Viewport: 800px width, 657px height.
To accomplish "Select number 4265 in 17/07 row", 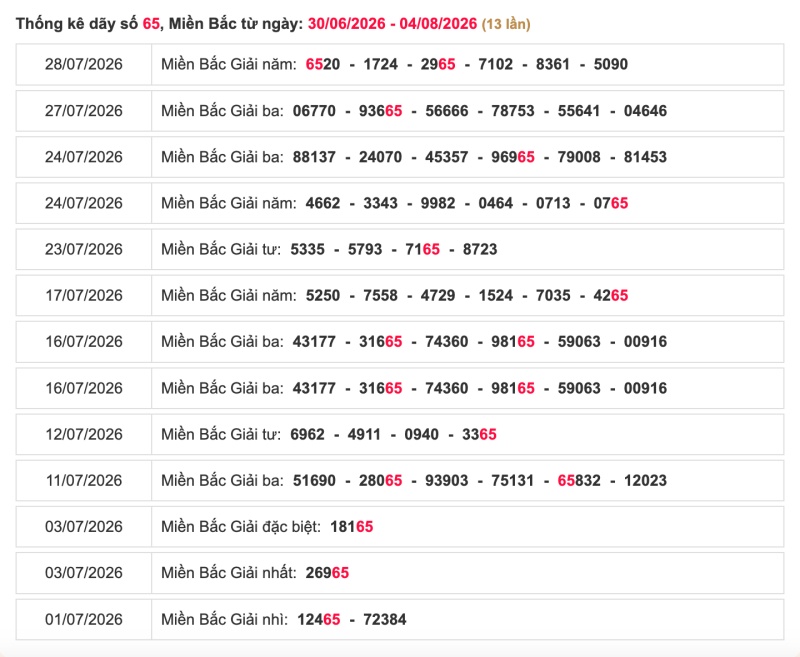I will point(610,295).
